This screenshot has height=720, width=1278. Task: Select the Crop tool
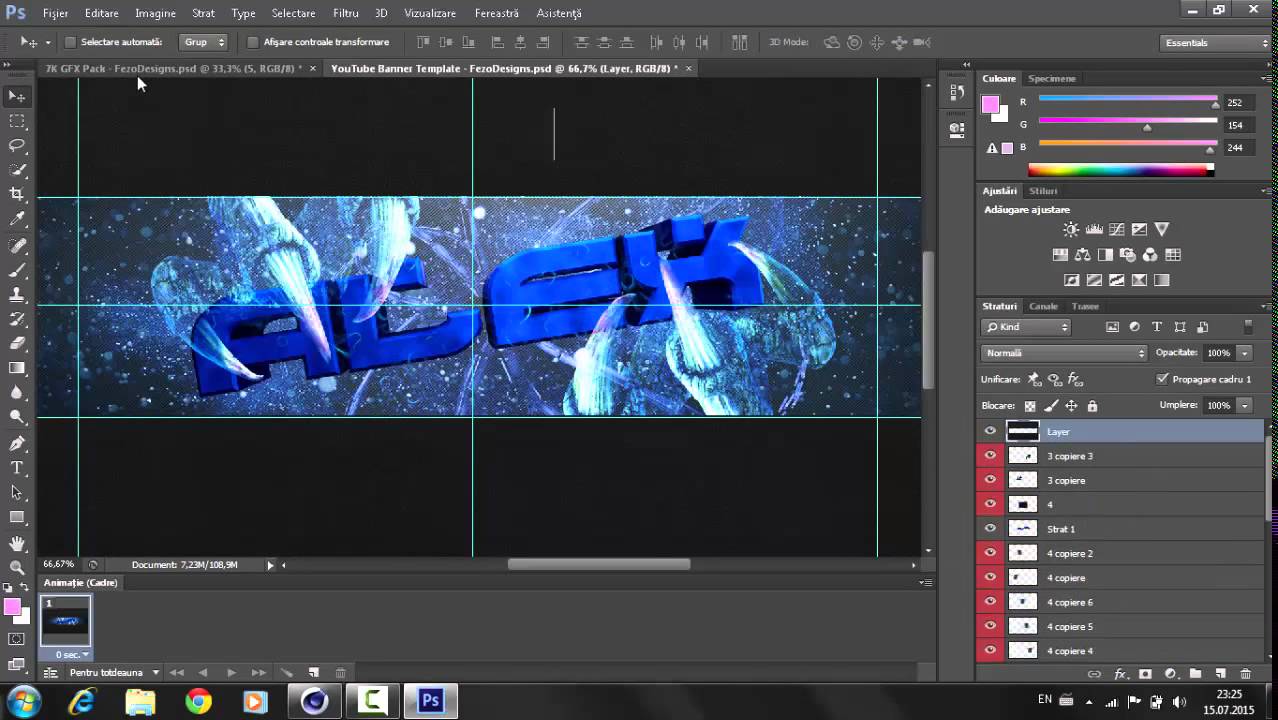pos(17,194)
